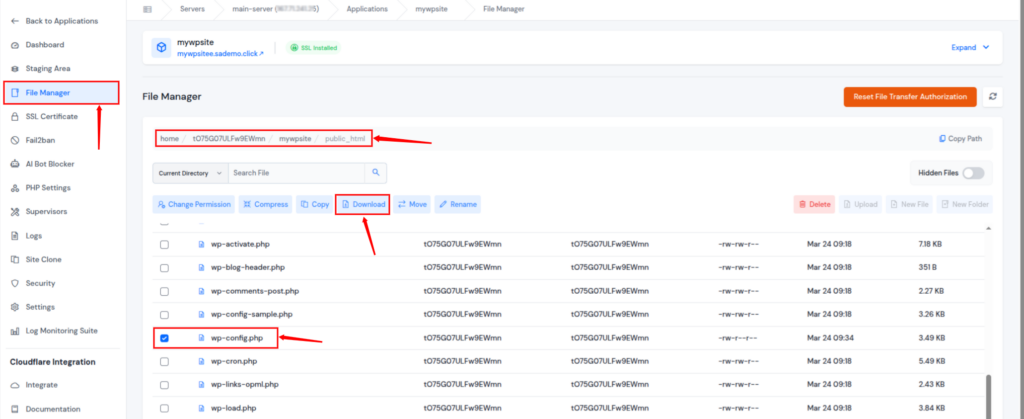
Task: Go Back to Applications
Action: (x=61, y=21)
